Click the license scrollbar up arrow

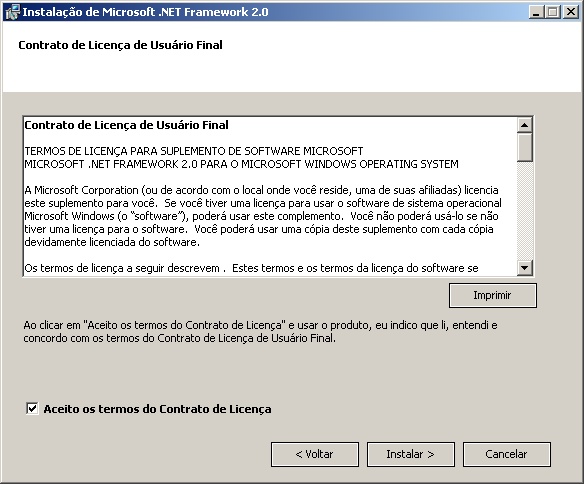(525, 125)
